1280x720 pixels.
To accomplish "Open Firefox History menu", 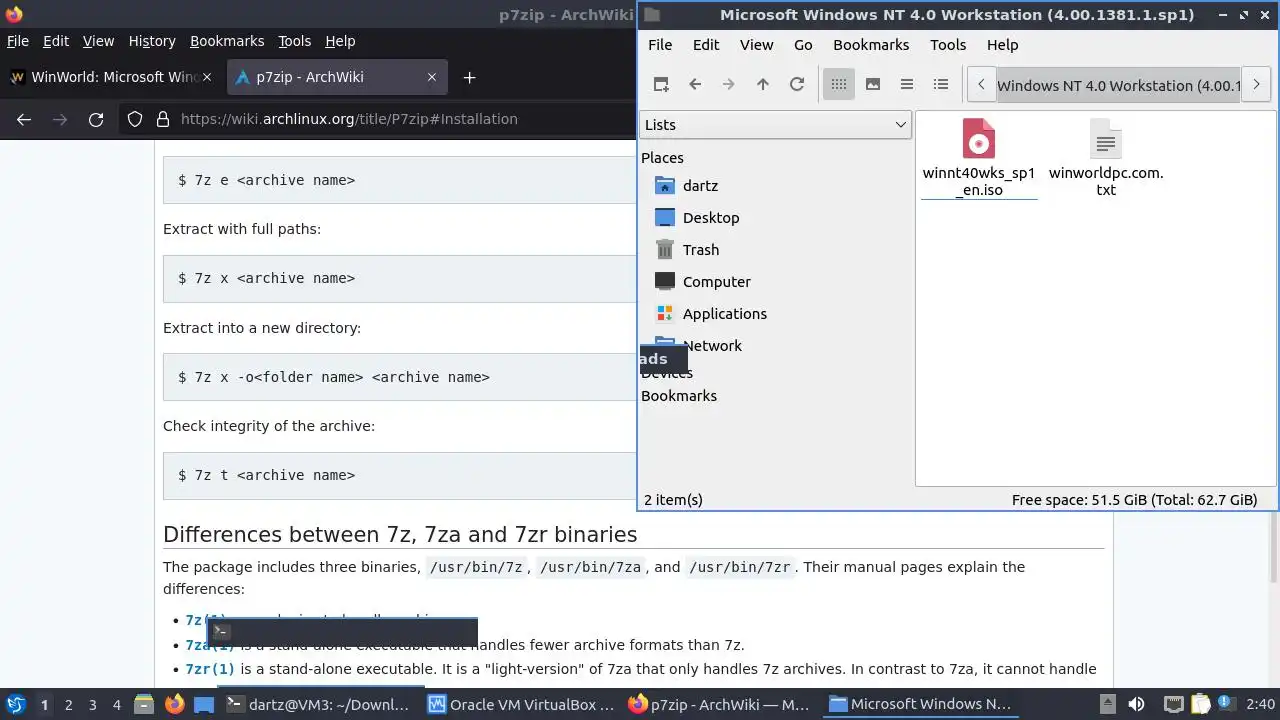I will coord(152,41).
